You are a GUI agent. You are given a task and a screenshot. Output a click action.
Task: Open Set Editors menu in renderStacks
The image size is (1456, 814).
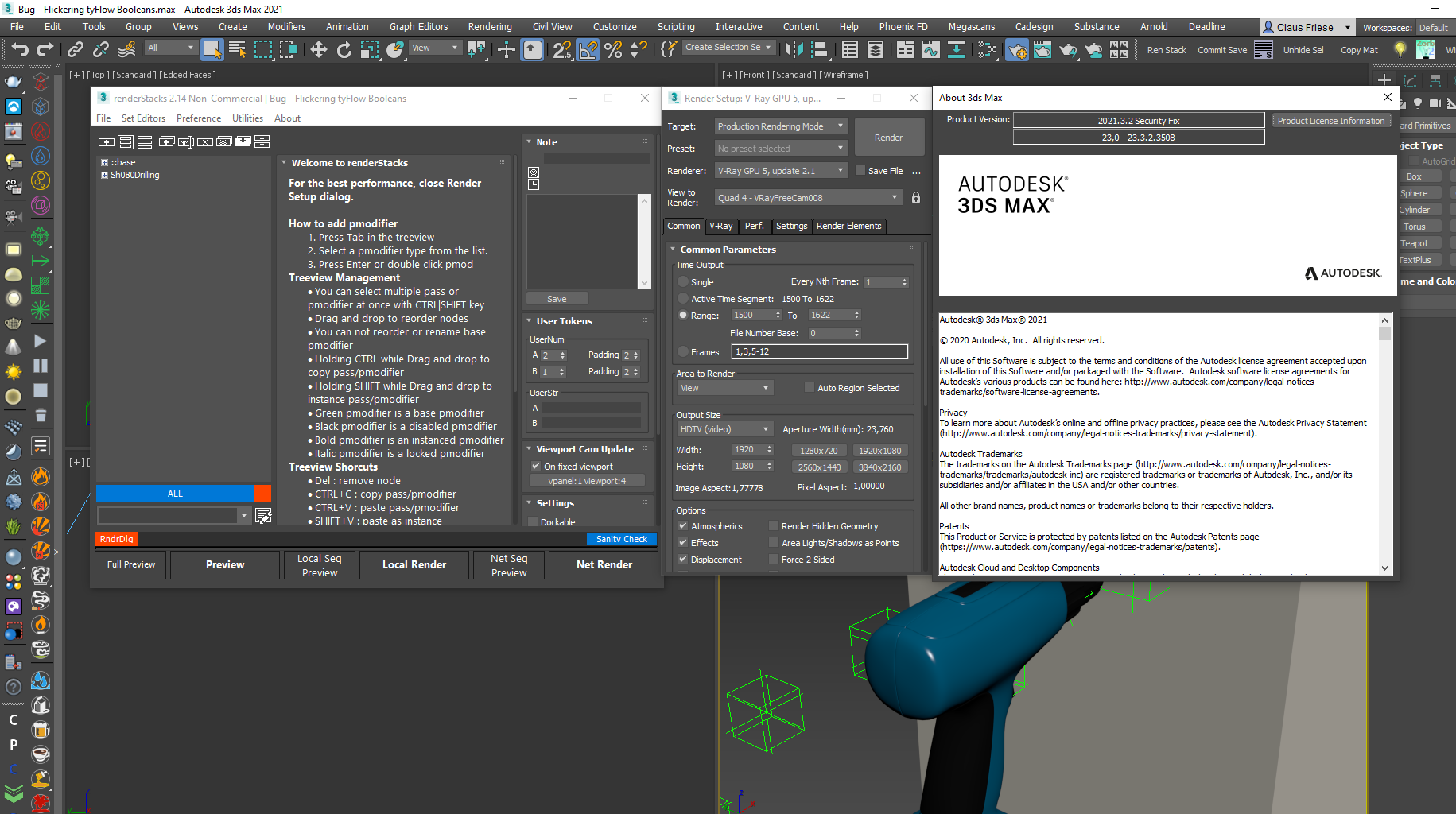(143, 118)
